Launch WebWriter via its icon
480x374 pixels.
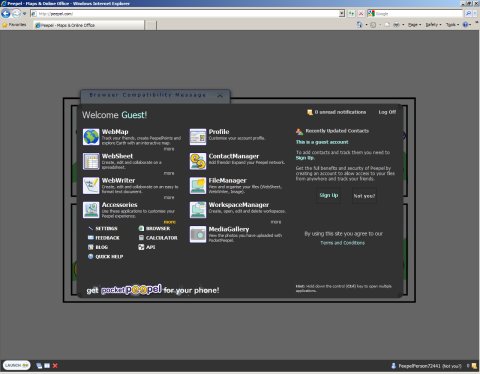coord(91,186)
